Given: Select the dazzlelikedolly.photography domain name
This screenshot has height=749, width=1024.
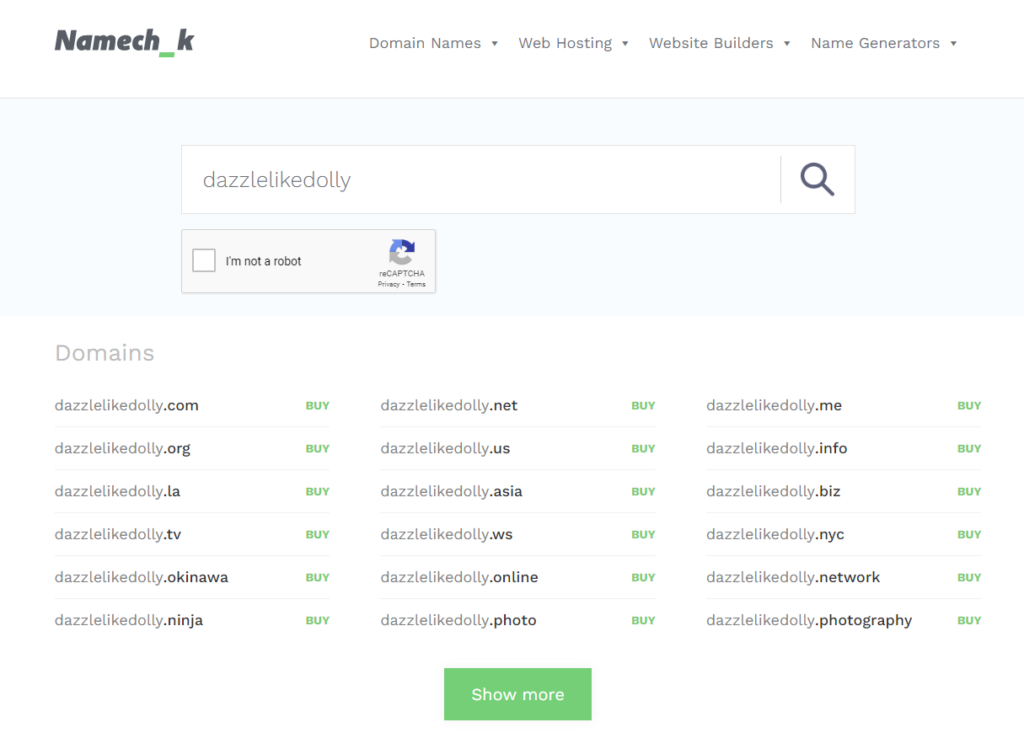Looking at the screenshot, I should tap(809, 621).
